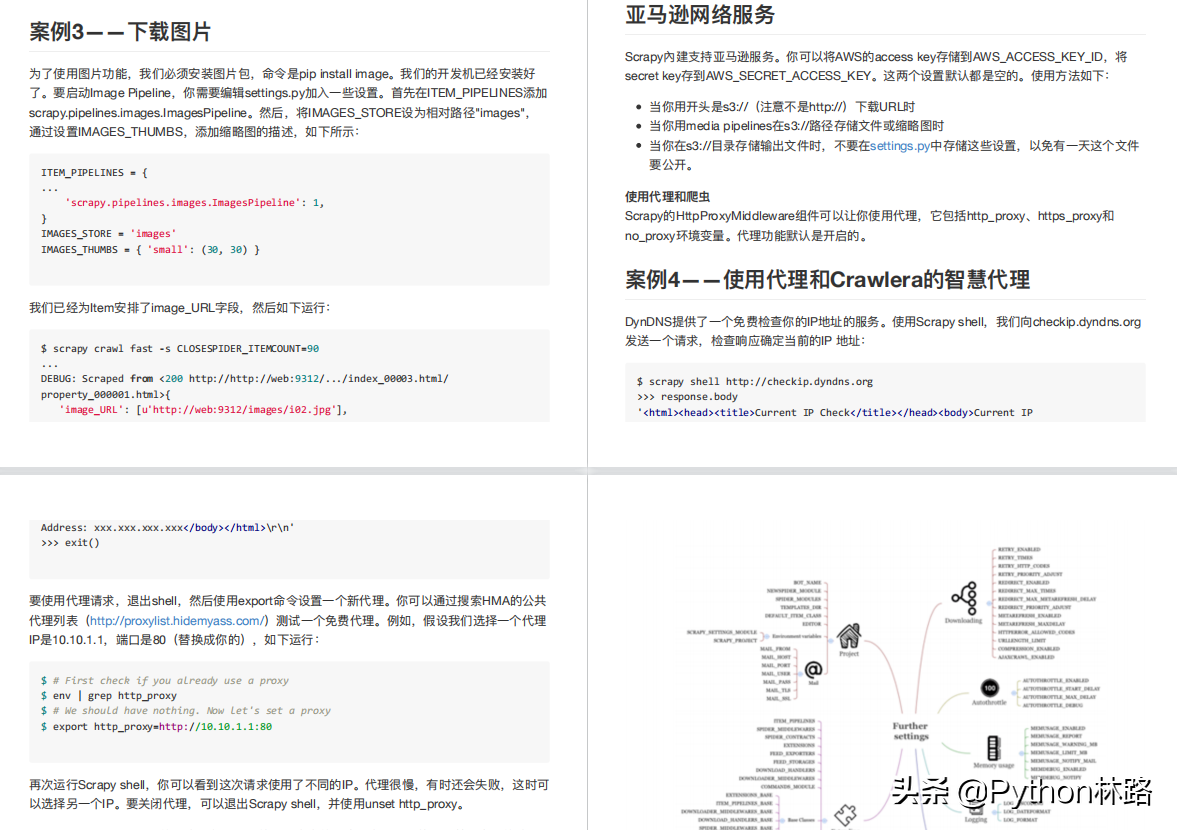Click the 'Memory usage' label in mindmap
Screen dimensions: 1177x830
(x=993, y=765)
